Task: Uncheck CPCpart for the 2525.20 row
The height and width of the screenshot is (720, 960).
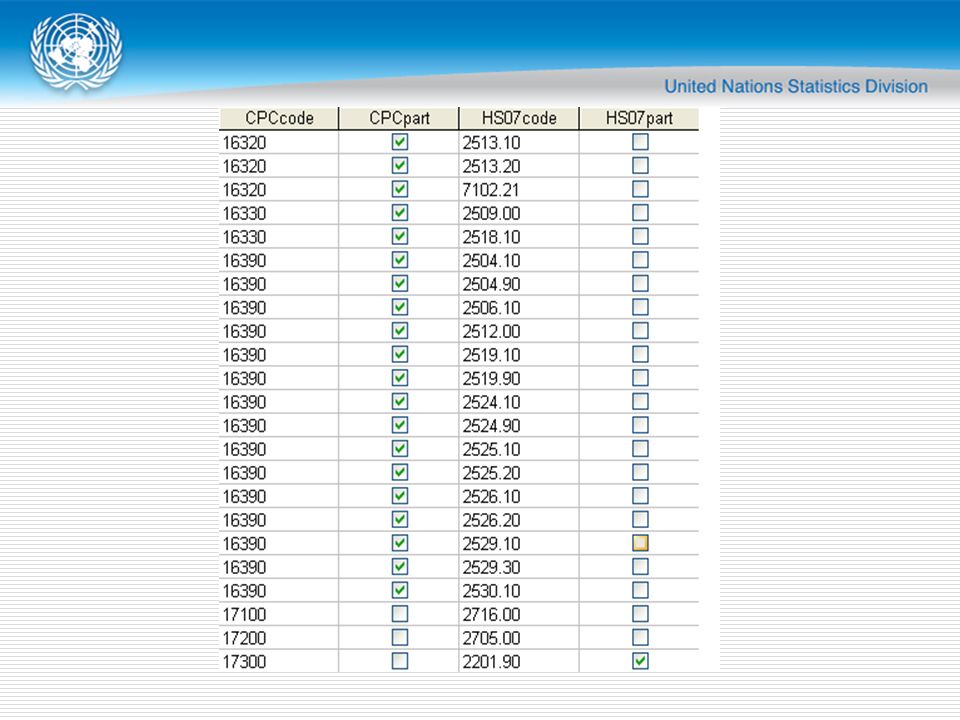Action: [x=400, y=472]
